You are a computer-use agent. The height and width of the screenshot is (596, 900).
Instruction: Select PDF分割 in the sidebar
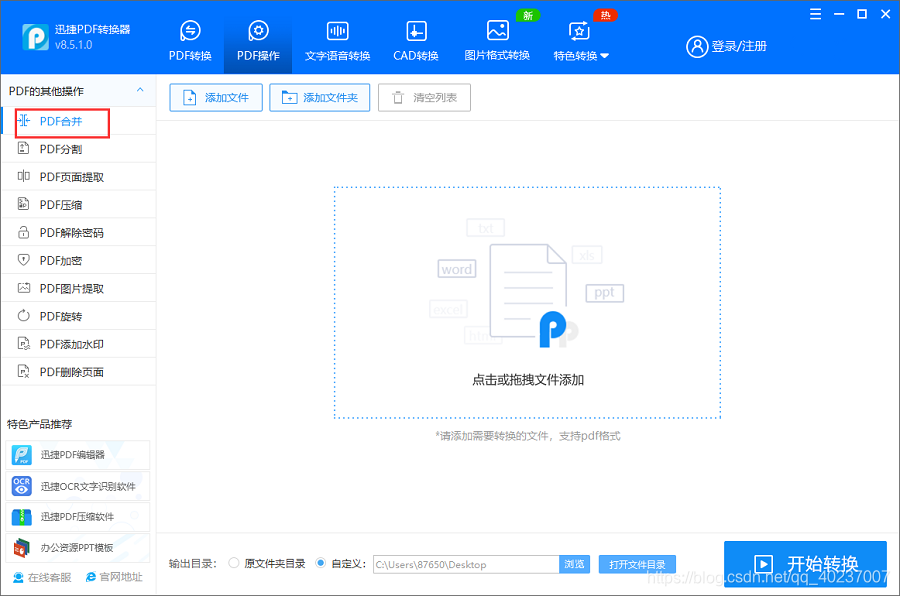(79, 149)
